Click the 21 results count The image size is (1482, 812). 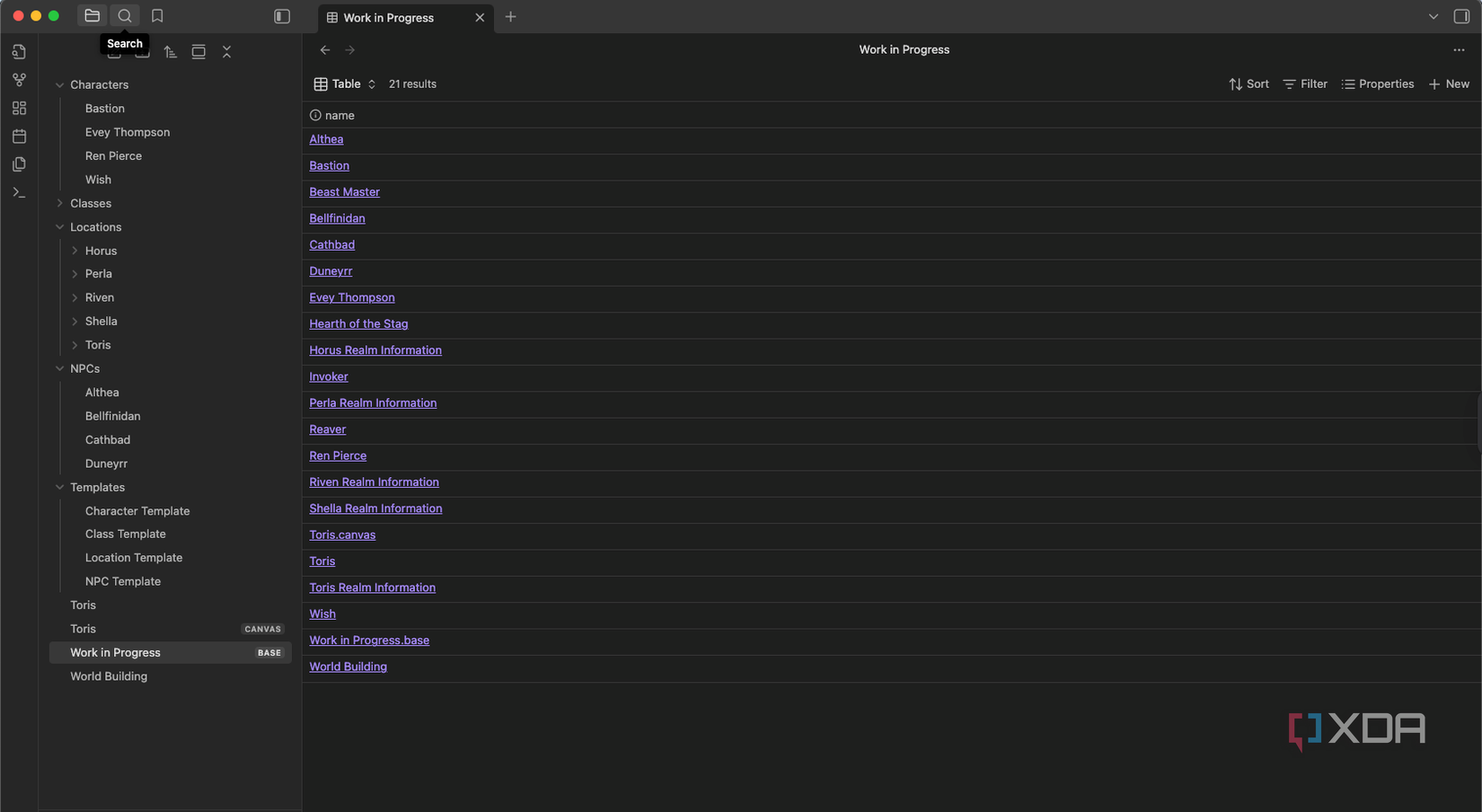412,84
